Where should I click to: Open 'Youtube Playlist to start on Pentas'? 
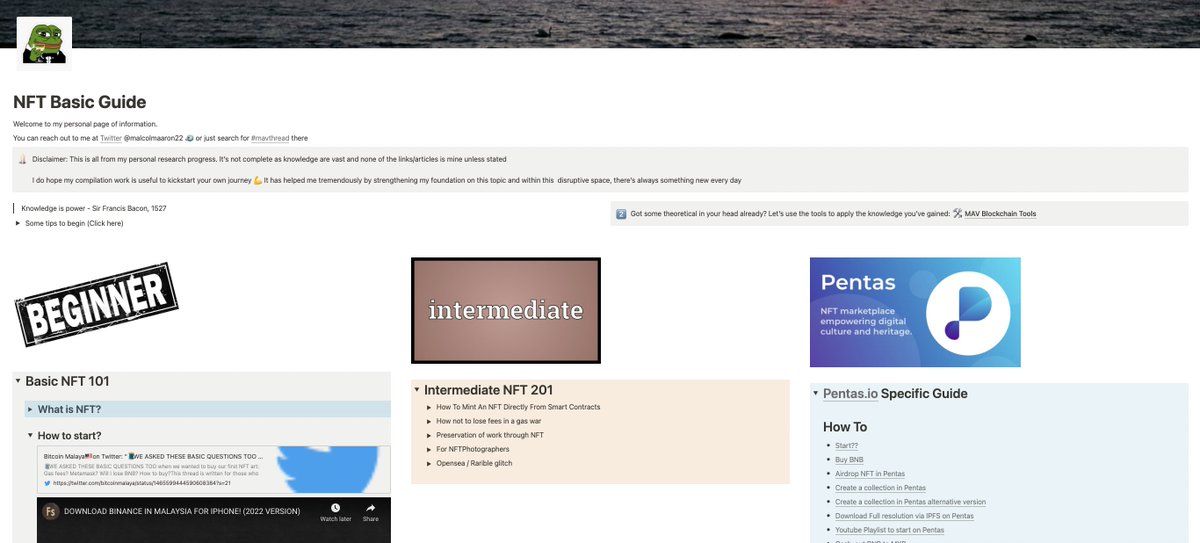point(889,529)
